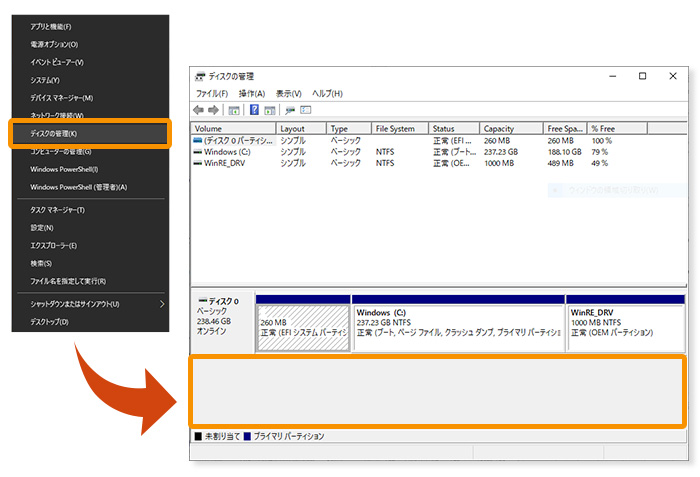The width and height of the screenshot is (700, 477).
Task: Select タスク マネージャー(T) in context menu
Action: pyautogui.click(x=57, y=210)
